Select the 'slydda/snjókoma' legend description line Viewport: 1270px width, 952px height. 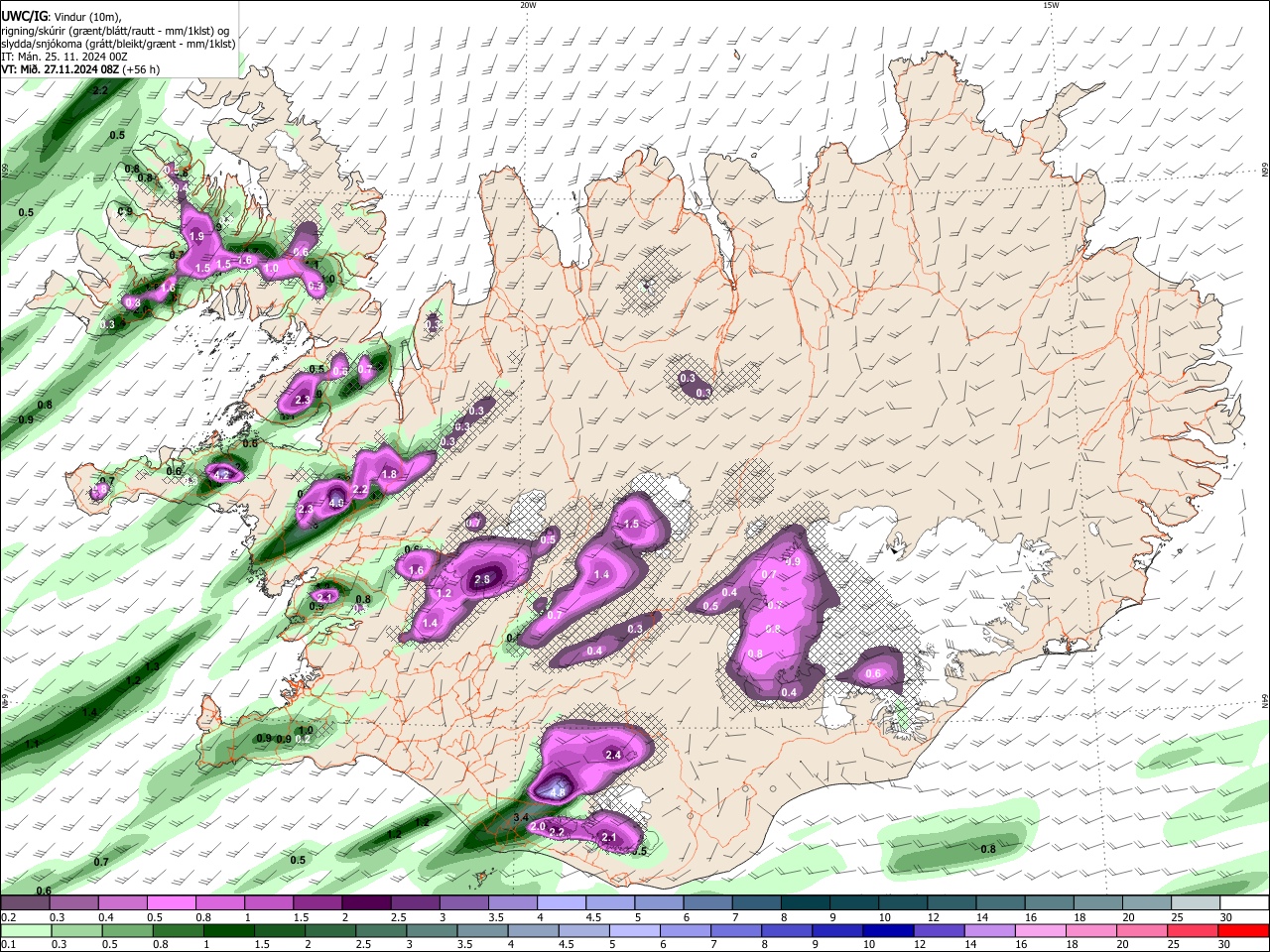pyautogui.click(x=118, y=44)
